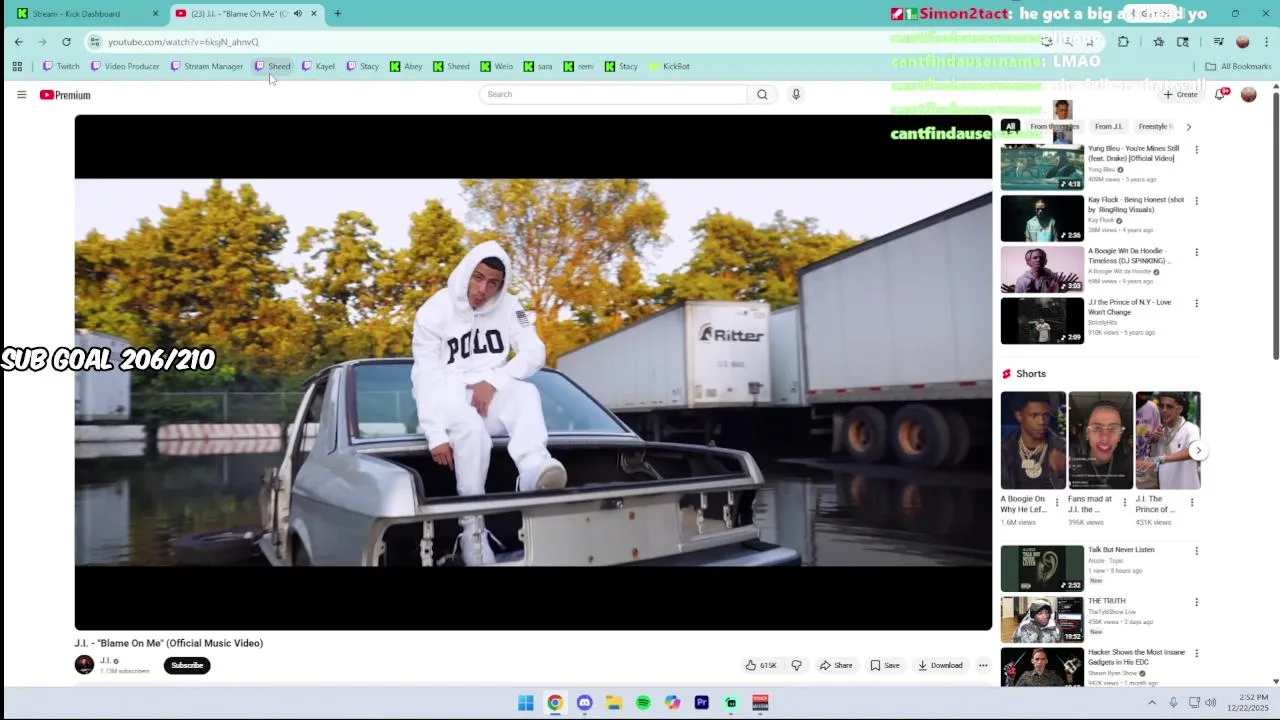The height and width of the screenshot is (720, 1280).
Task: Open Hacker Shows Insane Gadgets thumbnail
Action: tap(1042, 667)
